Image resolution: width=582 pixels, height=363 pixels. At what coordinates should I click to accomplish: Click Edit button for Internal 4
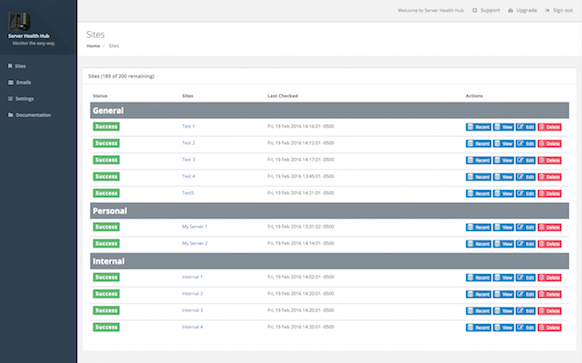[526, 328]
